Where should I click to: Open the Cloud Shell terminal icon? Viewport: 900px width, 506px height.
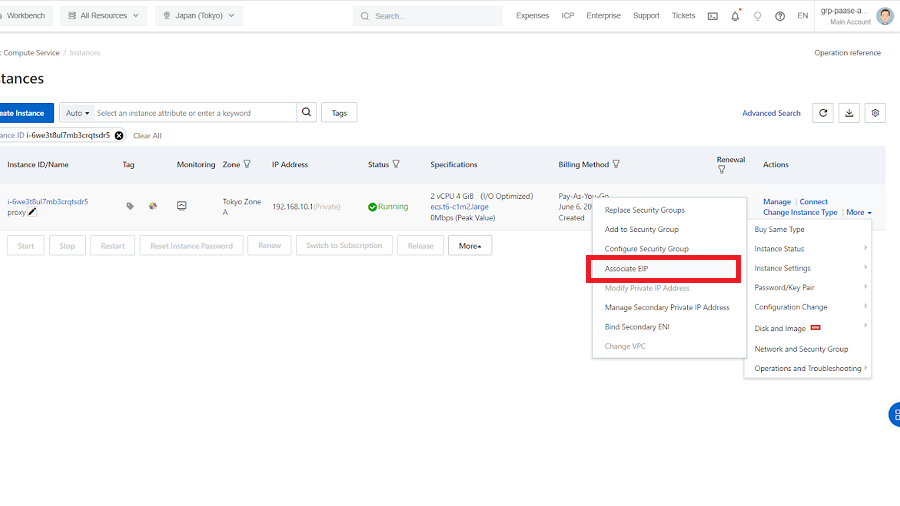[712, 16]
